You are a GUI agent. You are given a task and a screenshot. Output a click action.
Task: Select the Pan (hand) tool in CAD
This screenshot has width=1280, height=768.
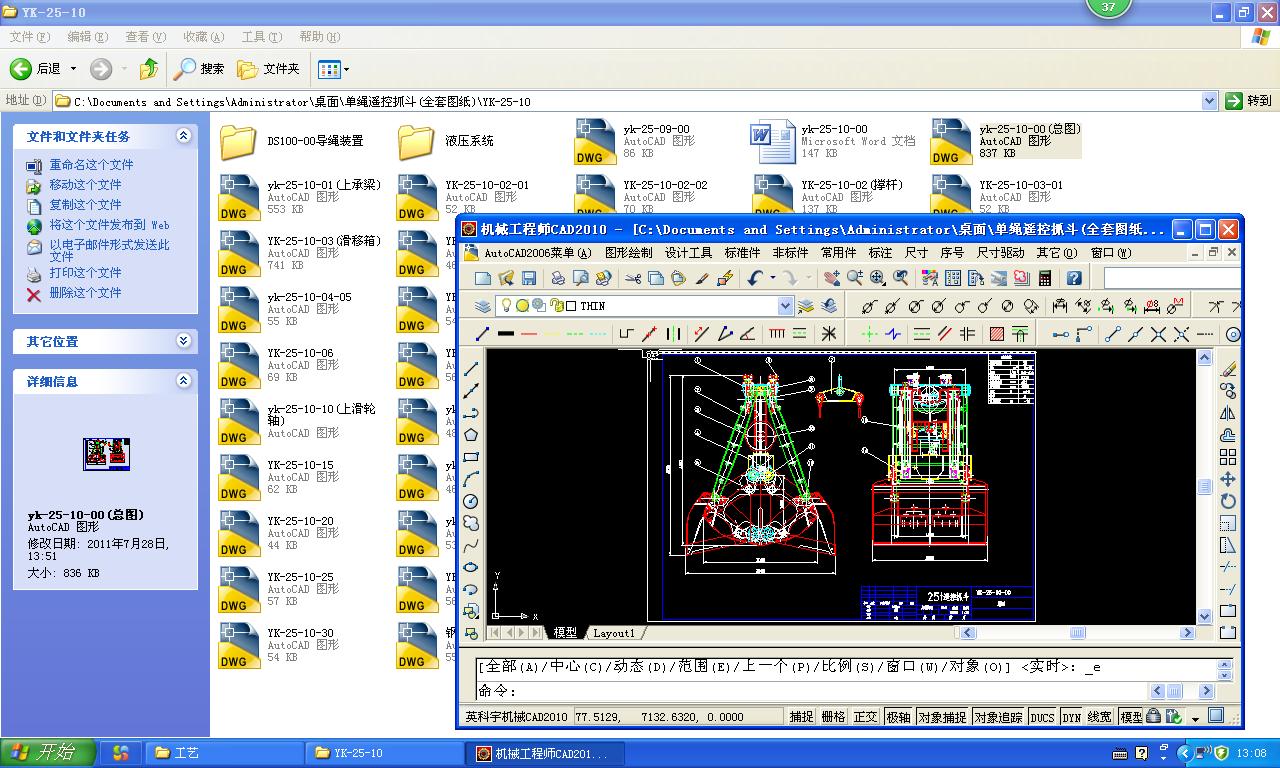pyautogui.click(x=831, y=278)
